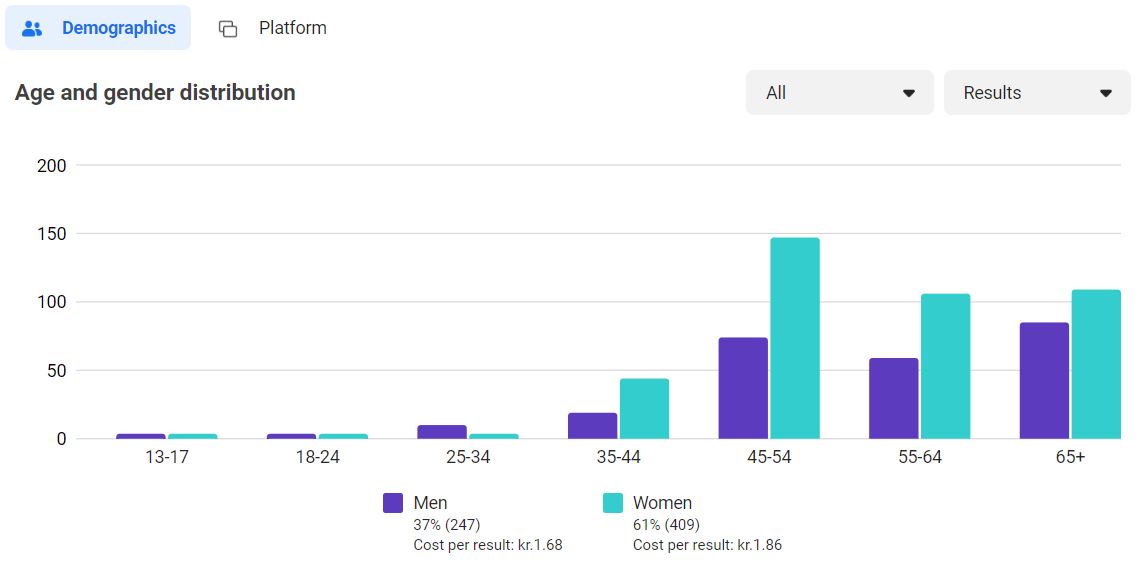Click the Men bar for 45-54
Viewport: 1147px width, 571px height.
pos(743,388)
